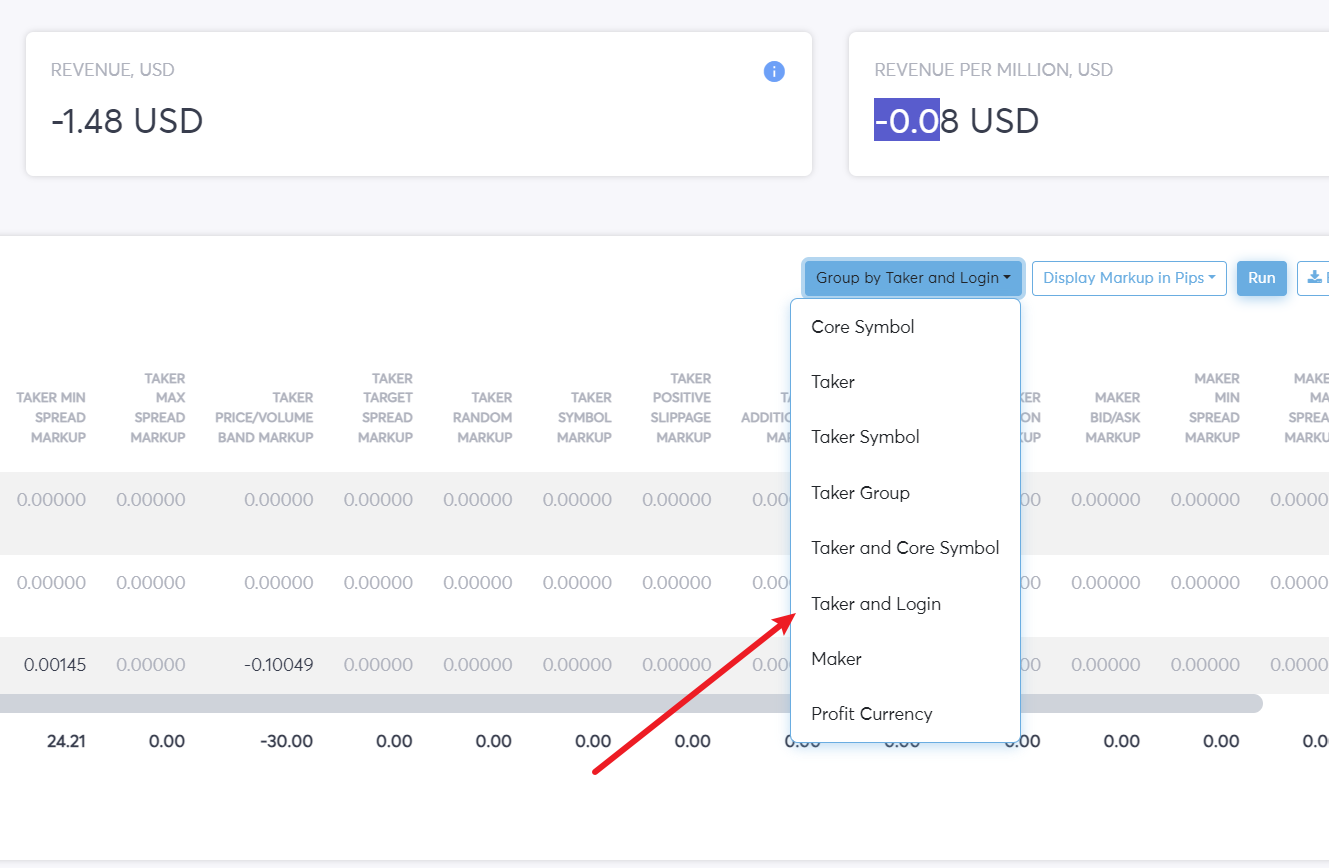Viewport: 1329px width, 868px height.
Task: Sort by Taker Min Spread Markup column header
Action: tap(51, 417)
